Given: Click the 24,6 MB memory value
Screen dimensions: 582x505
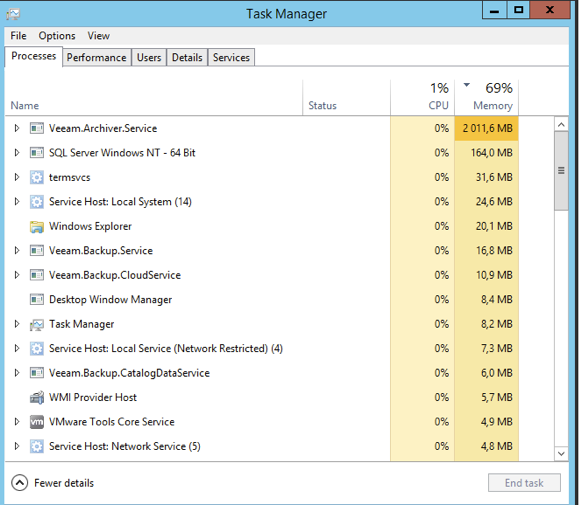Looking at the screenshot, I should coord(494,202).
